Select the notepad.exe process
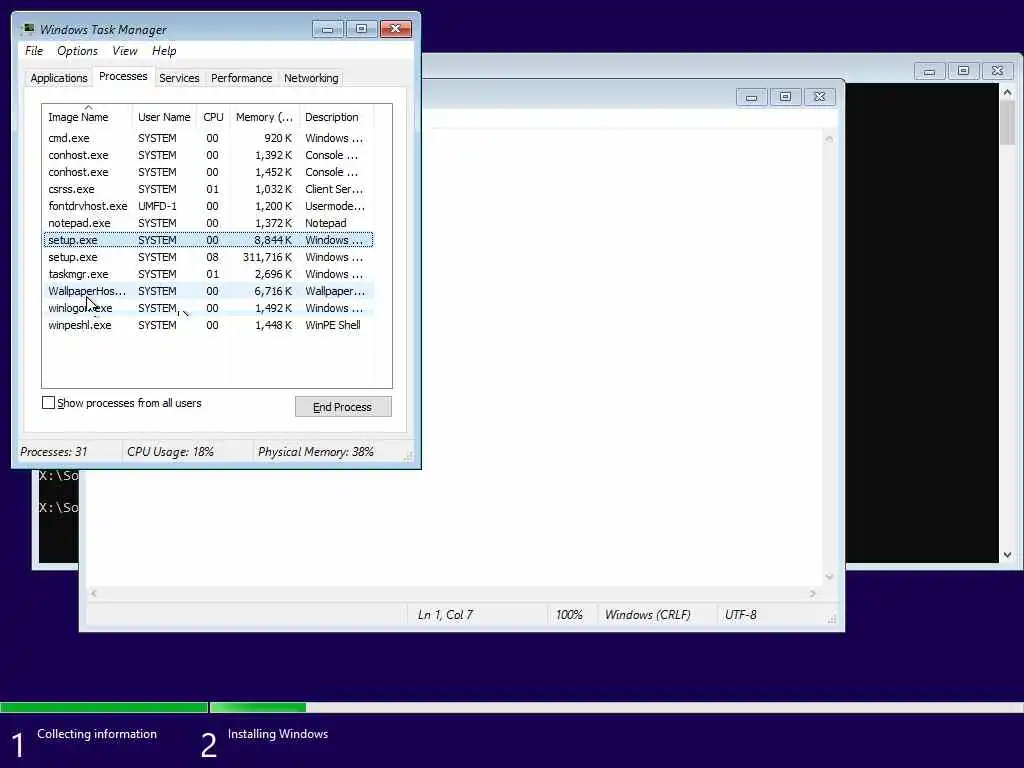Viewport: 1024px width, 768px height. coord(208,223)
